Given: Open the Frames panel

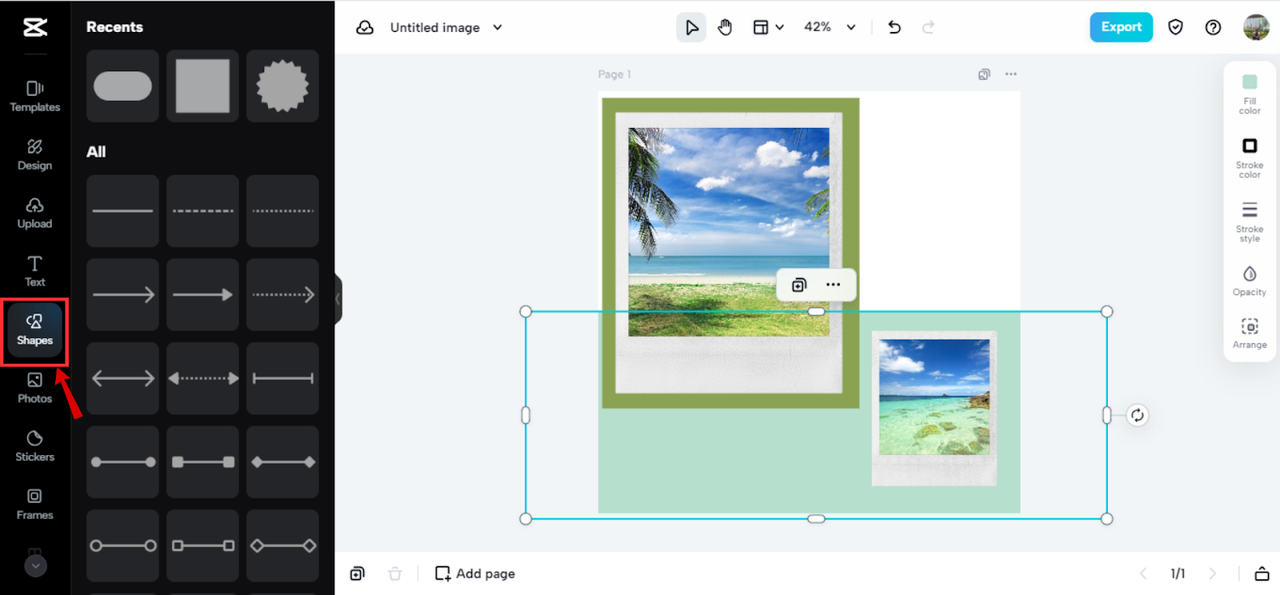Looking at the screenshot, I should [x=35, y=504].
